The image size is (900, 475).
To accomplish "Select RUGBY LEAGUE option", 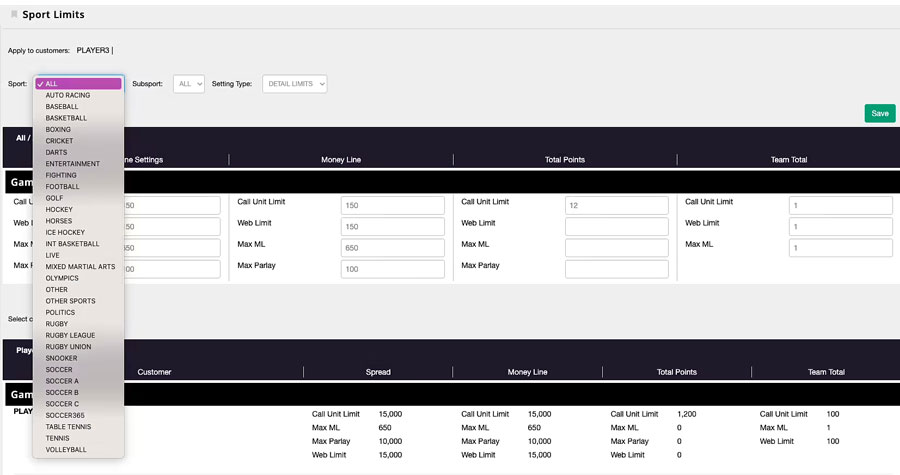I will tap(70, 336).
